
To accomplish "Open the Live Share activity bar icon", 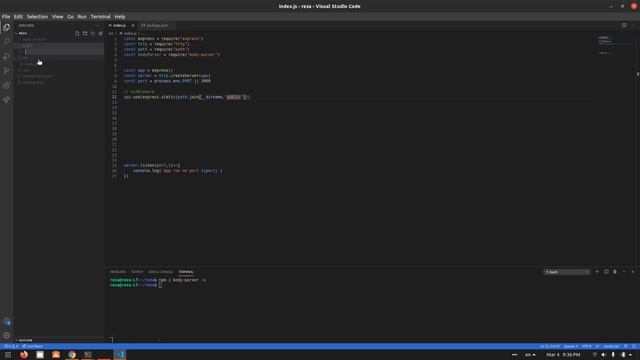I will pos(7,100).
